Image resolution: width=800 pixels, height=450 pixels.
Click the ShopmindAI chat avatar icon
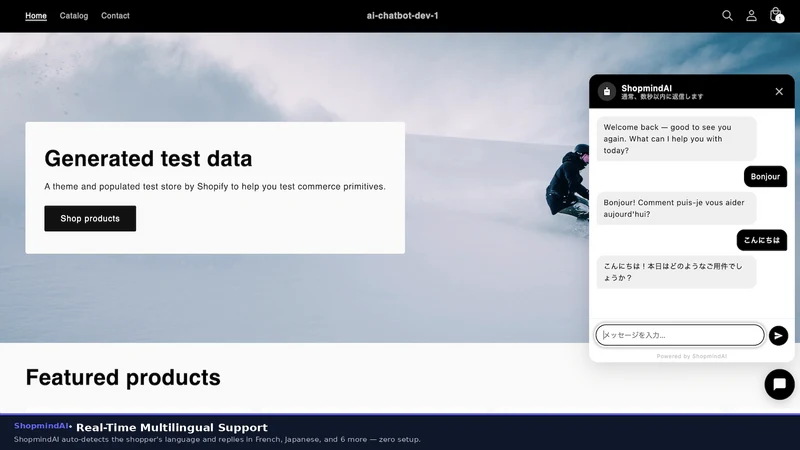pyautogui.click(x=607, y=92)
